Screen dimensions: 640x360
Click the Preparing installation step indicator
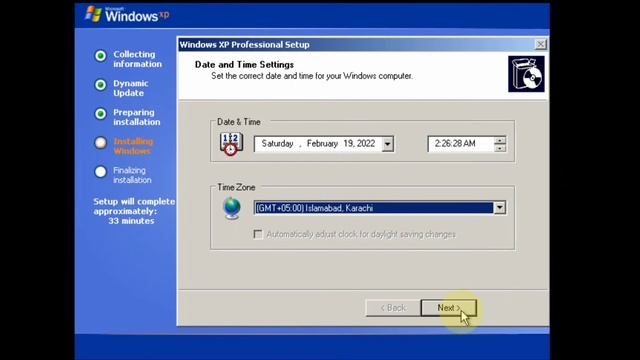coord(100,114)
